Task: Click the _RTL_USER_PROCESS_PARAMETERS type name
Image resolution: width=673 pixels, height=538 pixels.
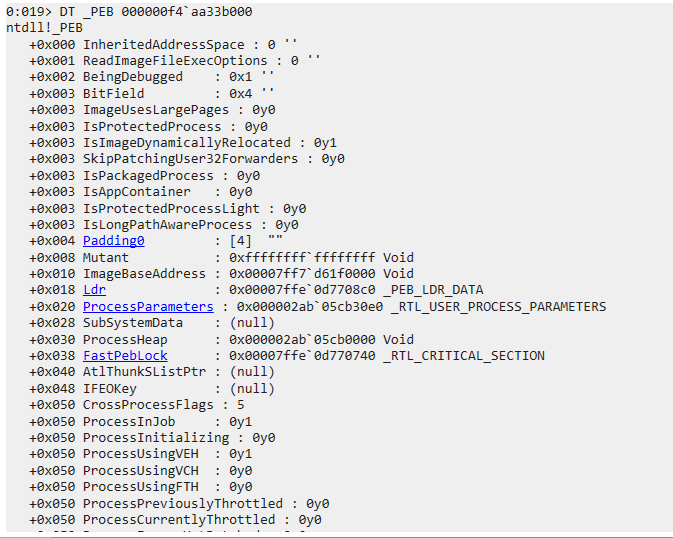Action: 499,307
